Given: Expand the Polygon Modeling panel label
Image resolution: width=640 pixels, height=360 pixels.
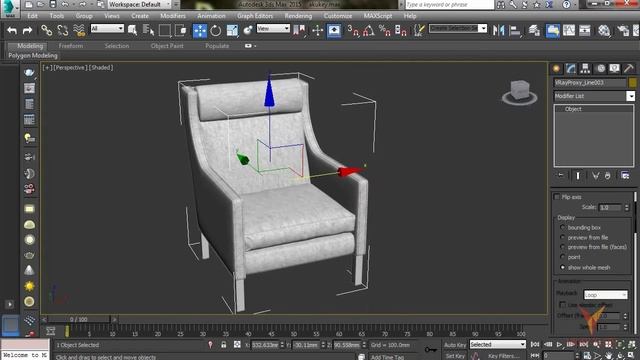Looking at the screenshot, I should point(33,56).
